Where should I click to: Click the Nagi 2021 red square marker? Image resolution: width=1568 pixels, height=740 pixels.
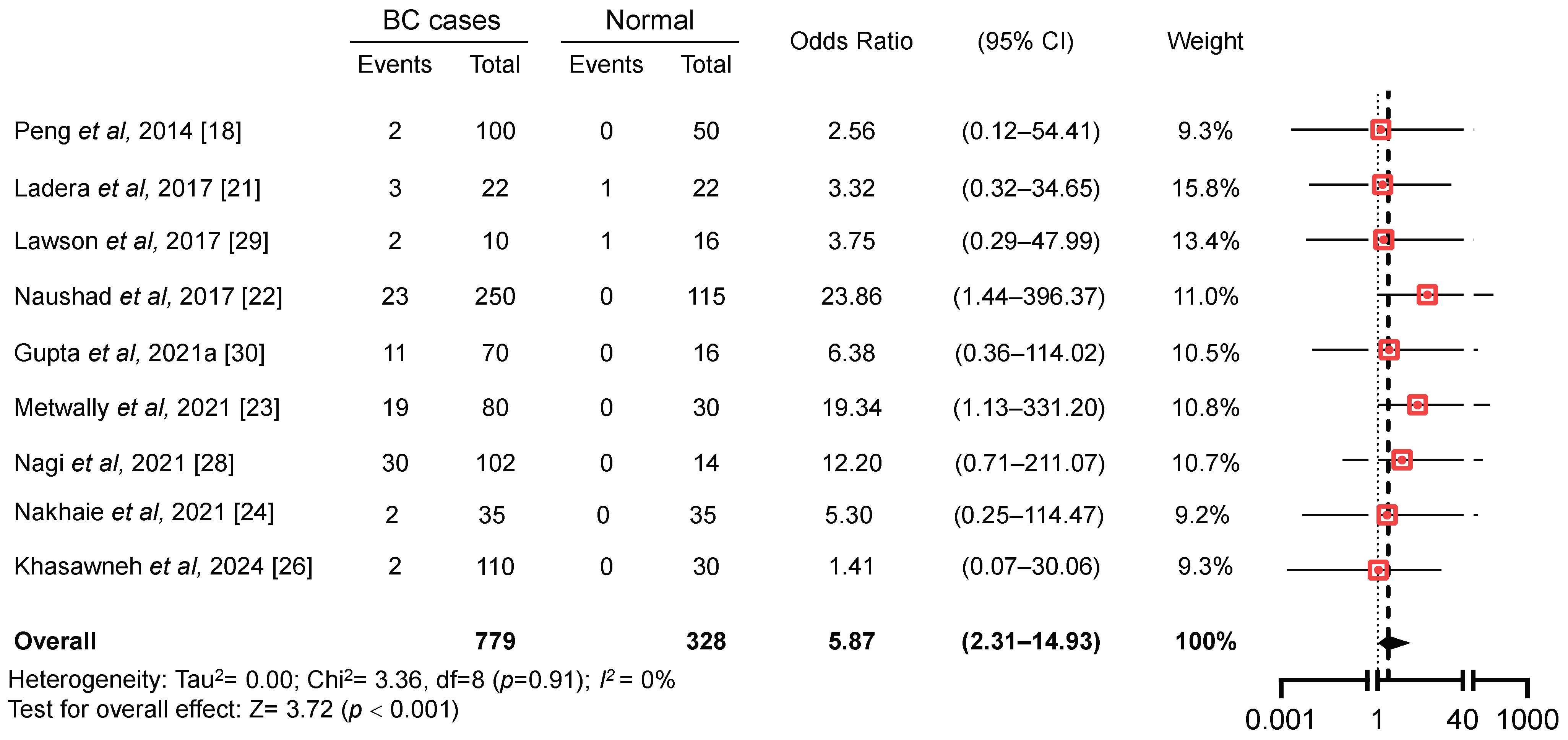tap(1401, 460)
